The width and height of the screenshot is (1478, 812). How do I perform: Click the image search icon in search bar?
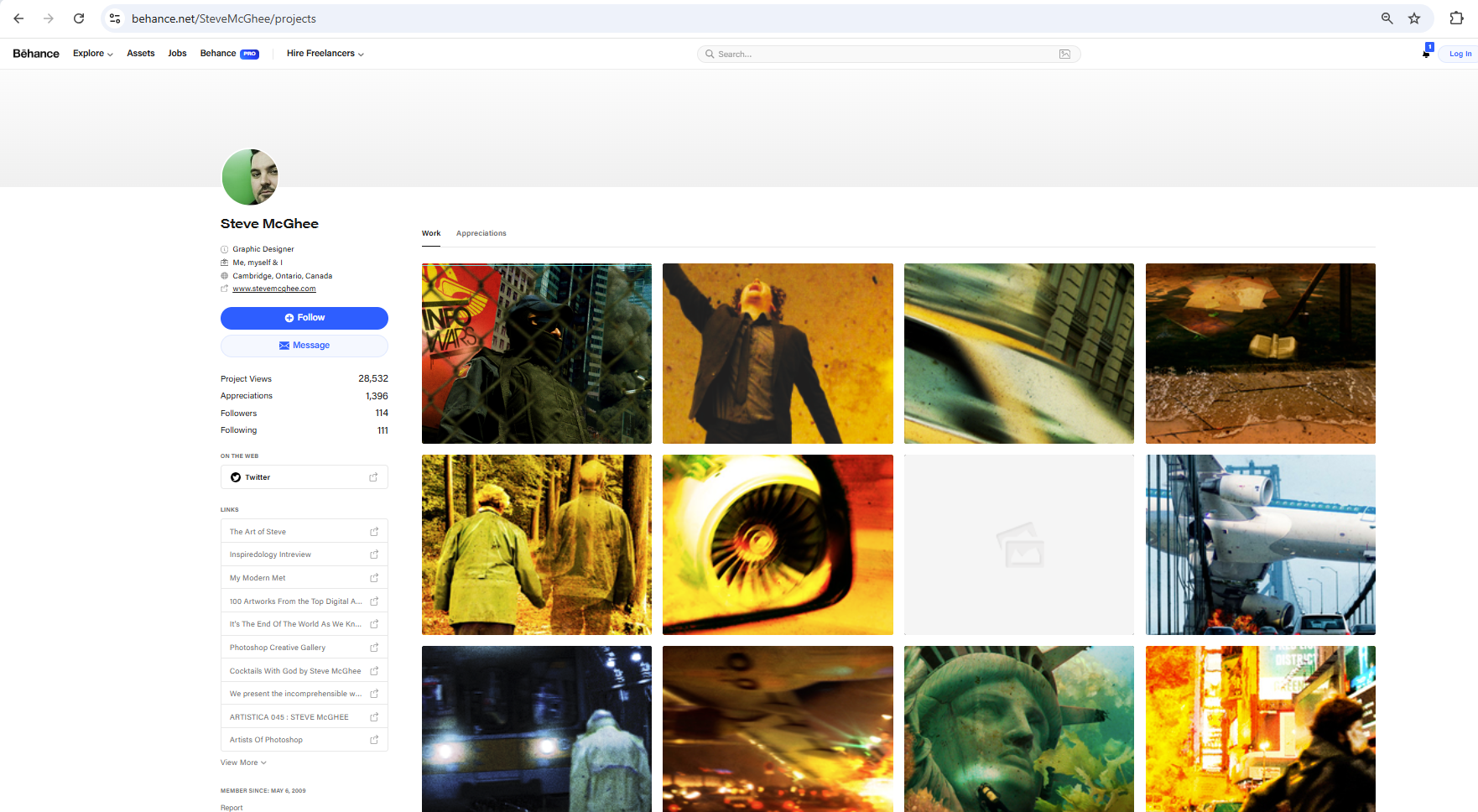(x=1064, y=54)
